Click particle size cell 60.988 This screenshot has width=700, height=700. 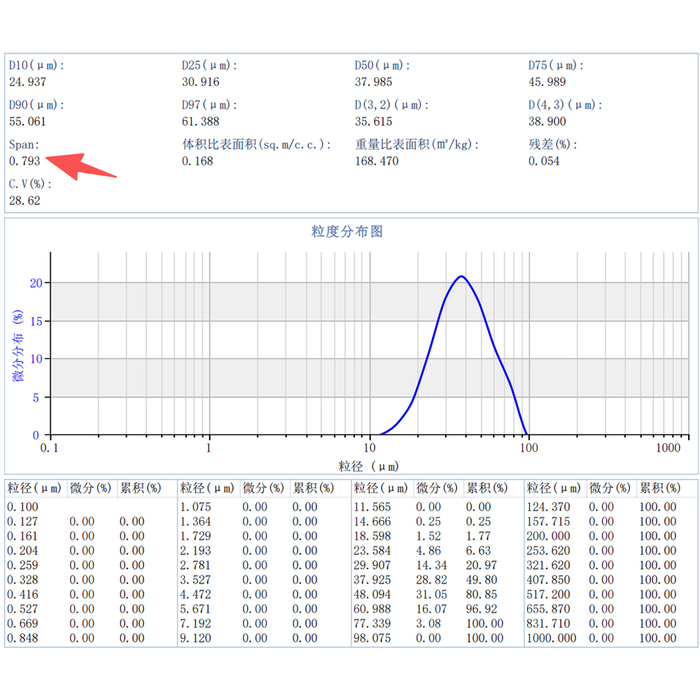(x=372, y=609)
